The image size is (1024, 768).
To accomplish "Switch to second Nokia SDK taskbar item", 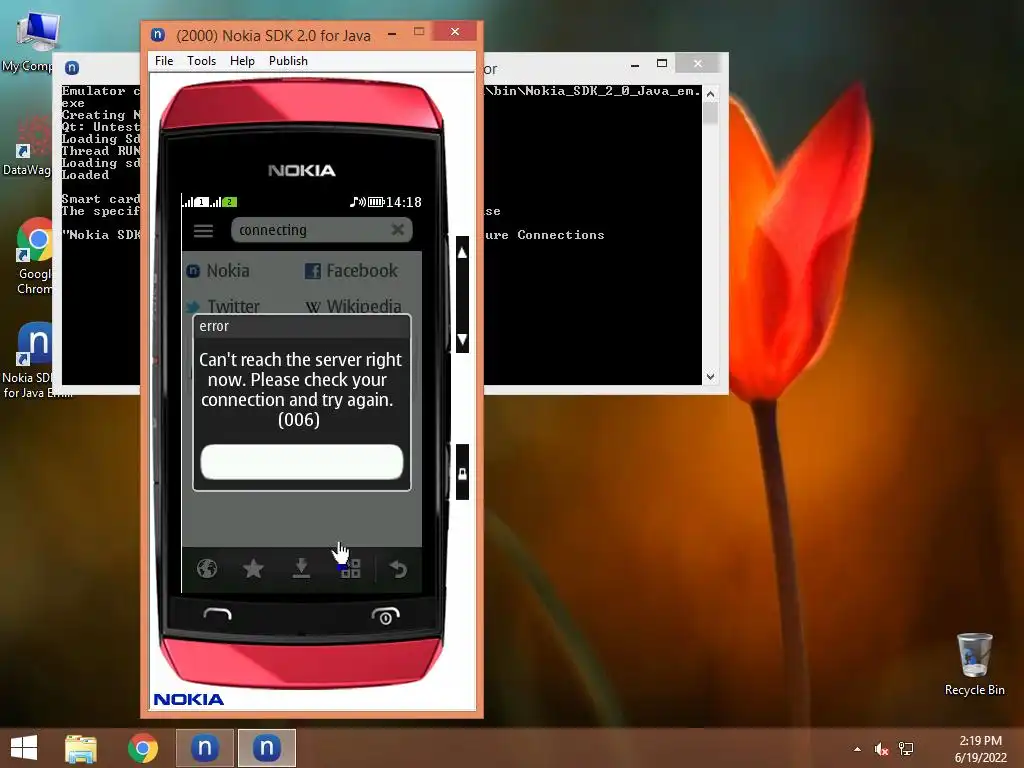I will pos(266,748).
